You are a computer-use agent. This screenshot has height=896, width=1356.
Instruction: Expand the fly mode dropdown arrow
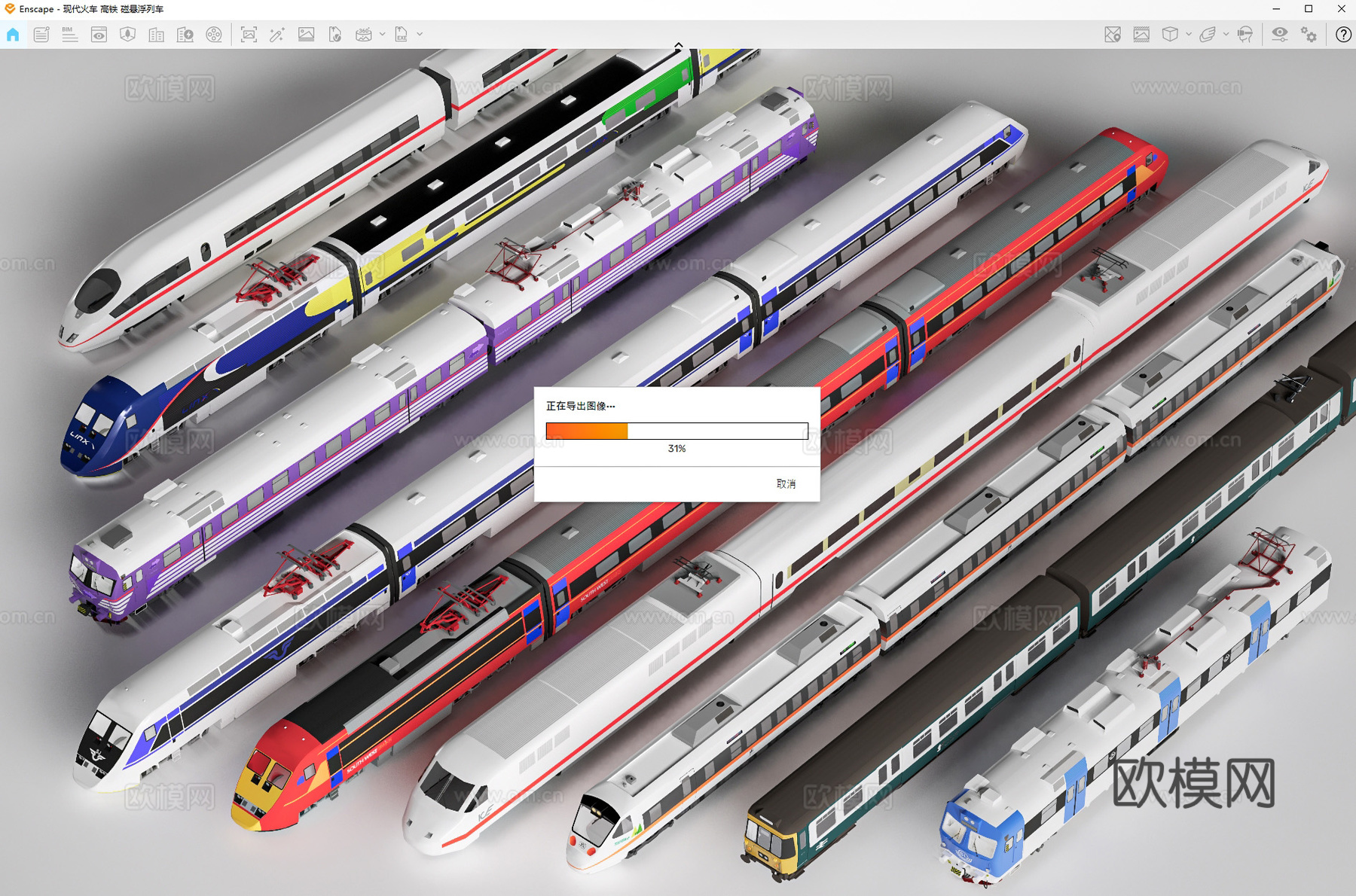(x=1226, y=35)
